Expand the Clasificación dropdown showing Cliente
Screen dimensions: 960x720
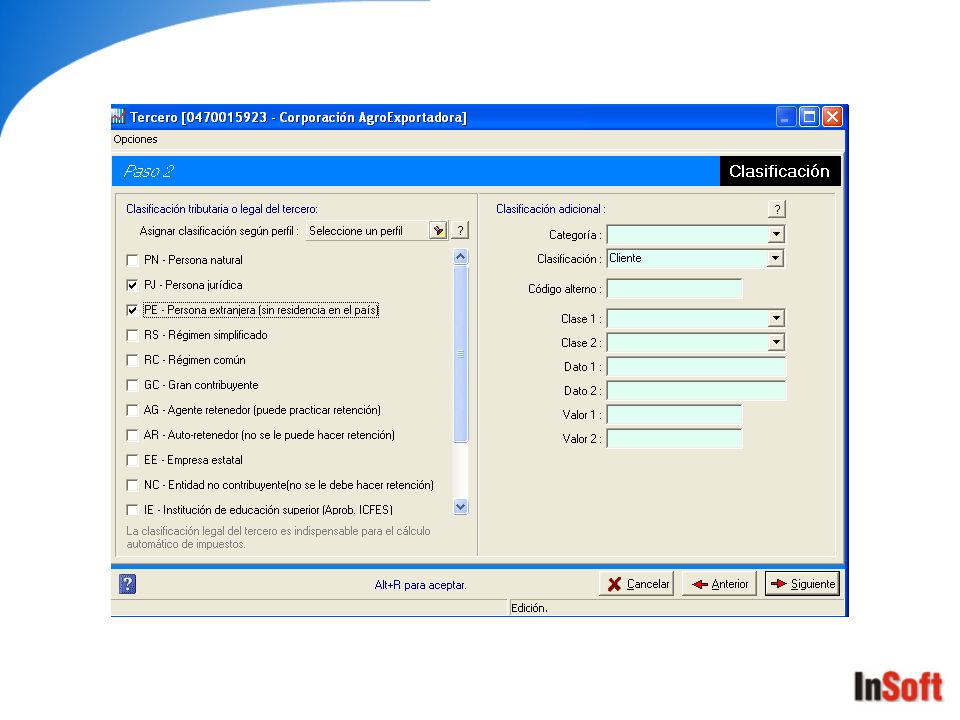[x=776, y=258]
